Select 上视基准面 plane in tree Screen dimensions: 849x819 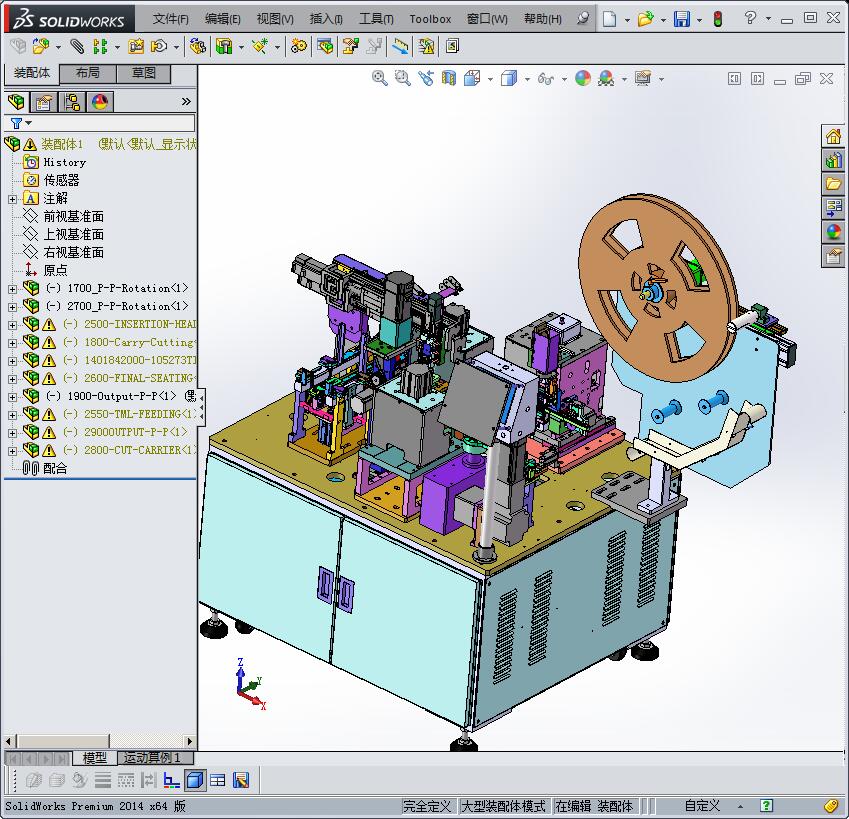click(x=73, y=234)
